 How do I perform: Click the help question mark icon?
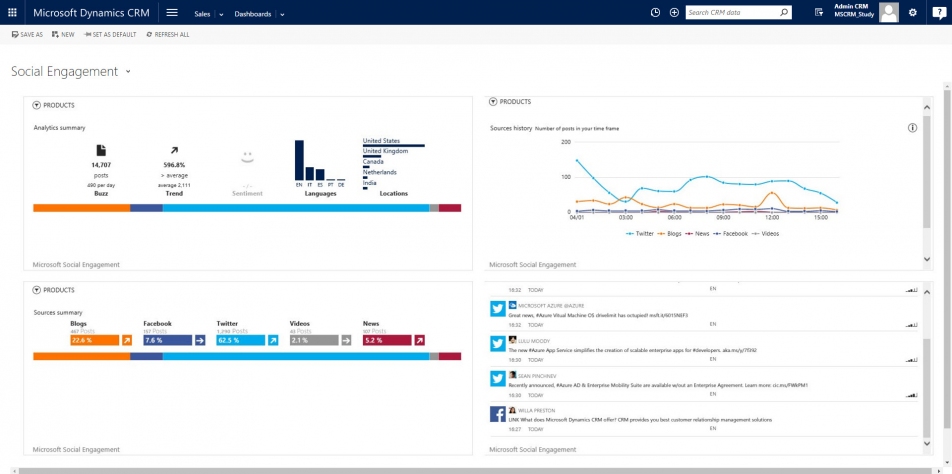pos(938,13)
